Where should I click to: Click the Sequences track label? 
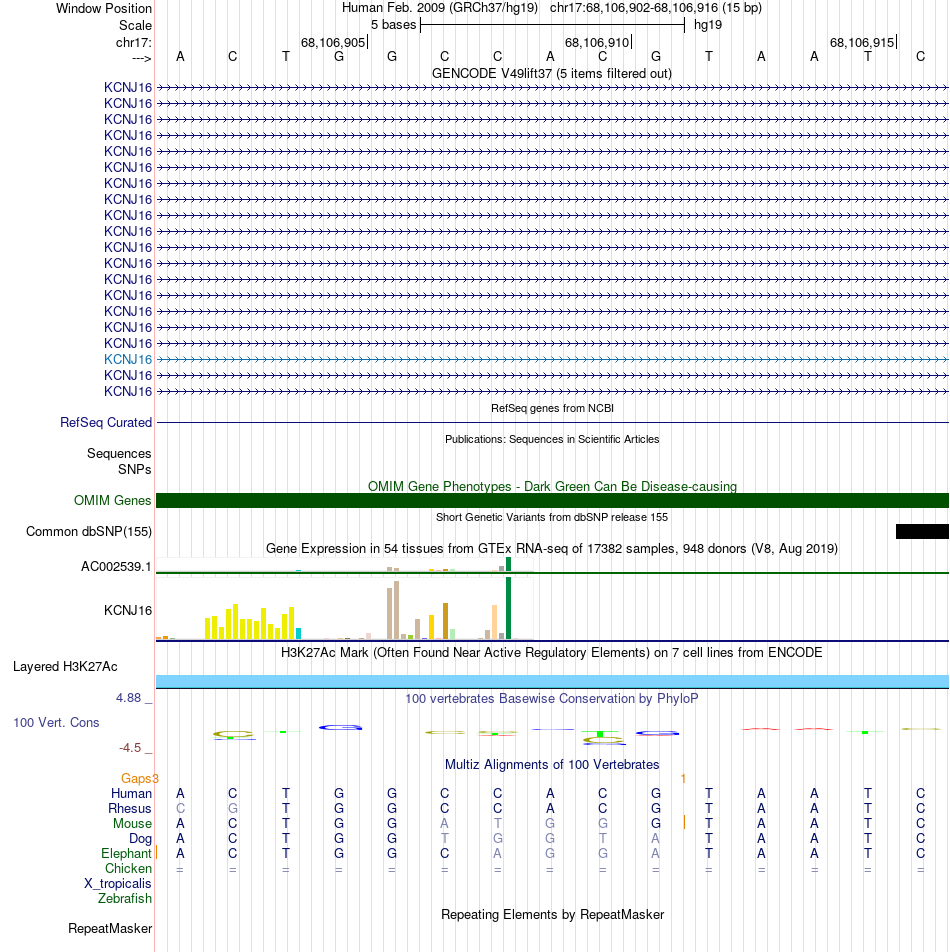coord(119,454)
